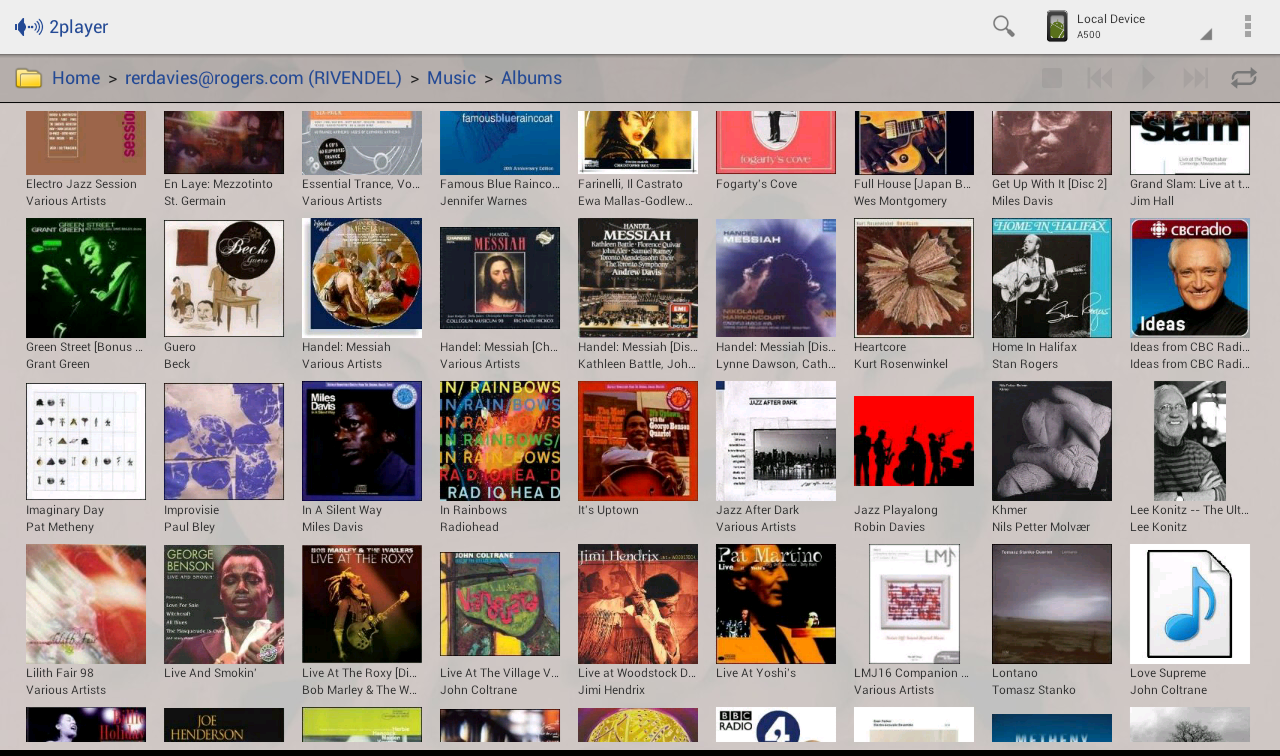
Task: Open Love Supreme by John Coltrane
Action: coord(1189,604)
